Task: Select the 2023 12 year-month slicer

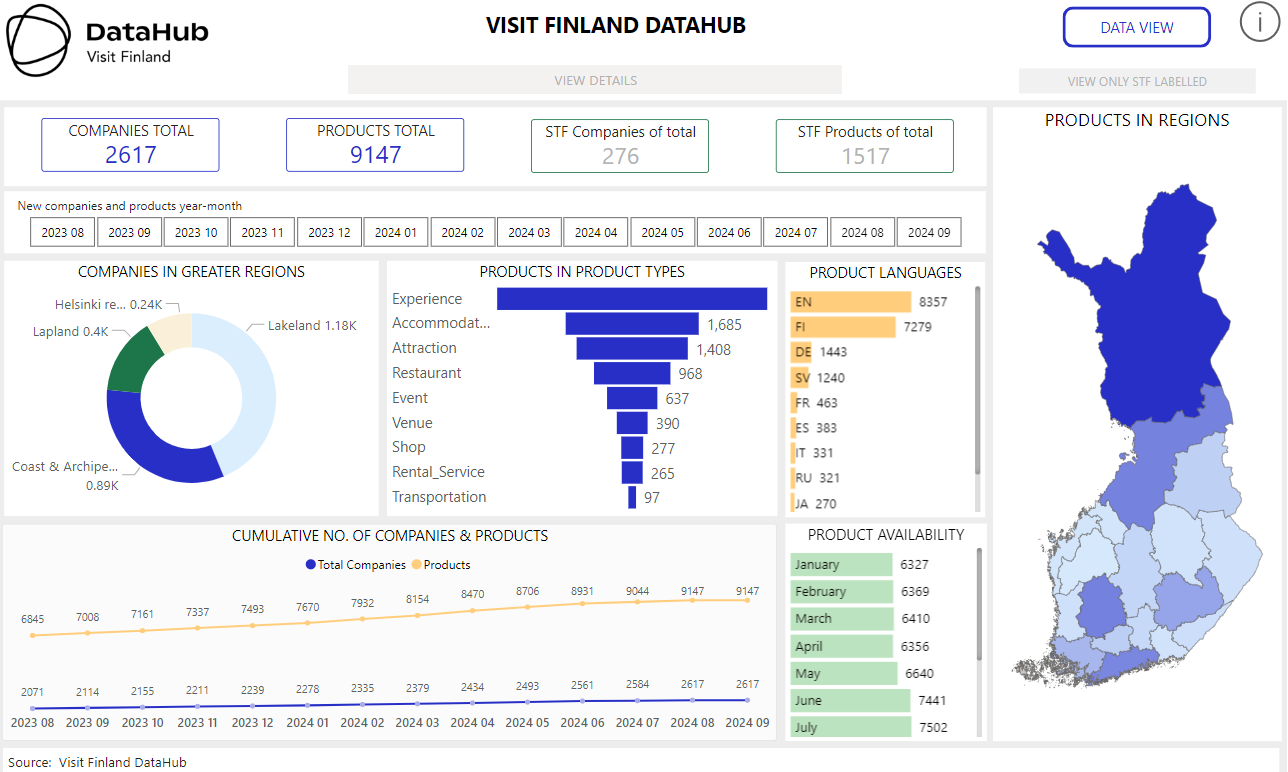Action: 329,232
